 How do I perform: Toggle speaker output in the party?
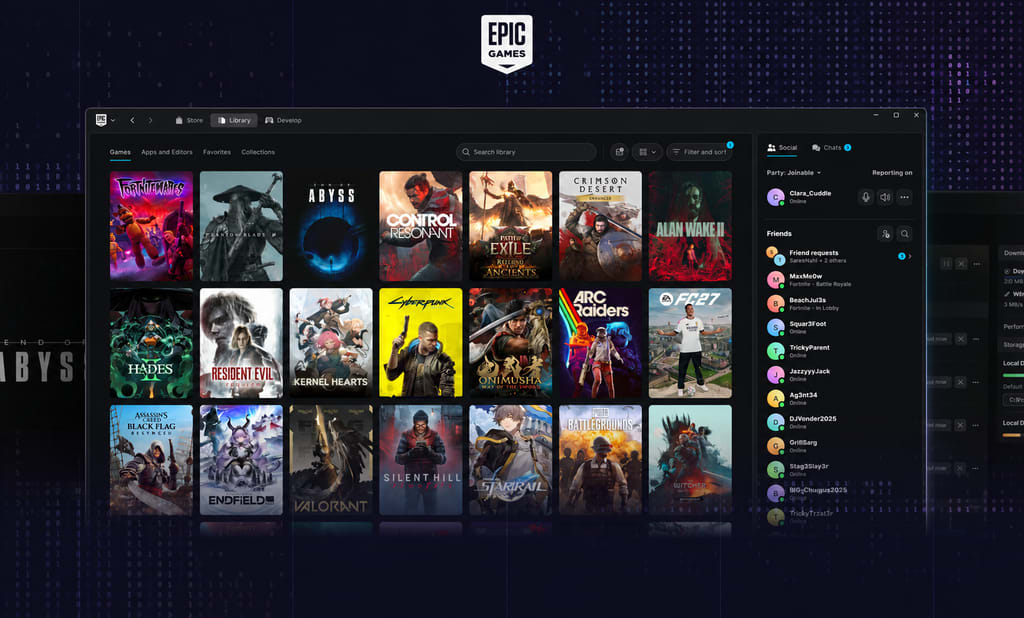pyautogui.click(x=885, y=197)
